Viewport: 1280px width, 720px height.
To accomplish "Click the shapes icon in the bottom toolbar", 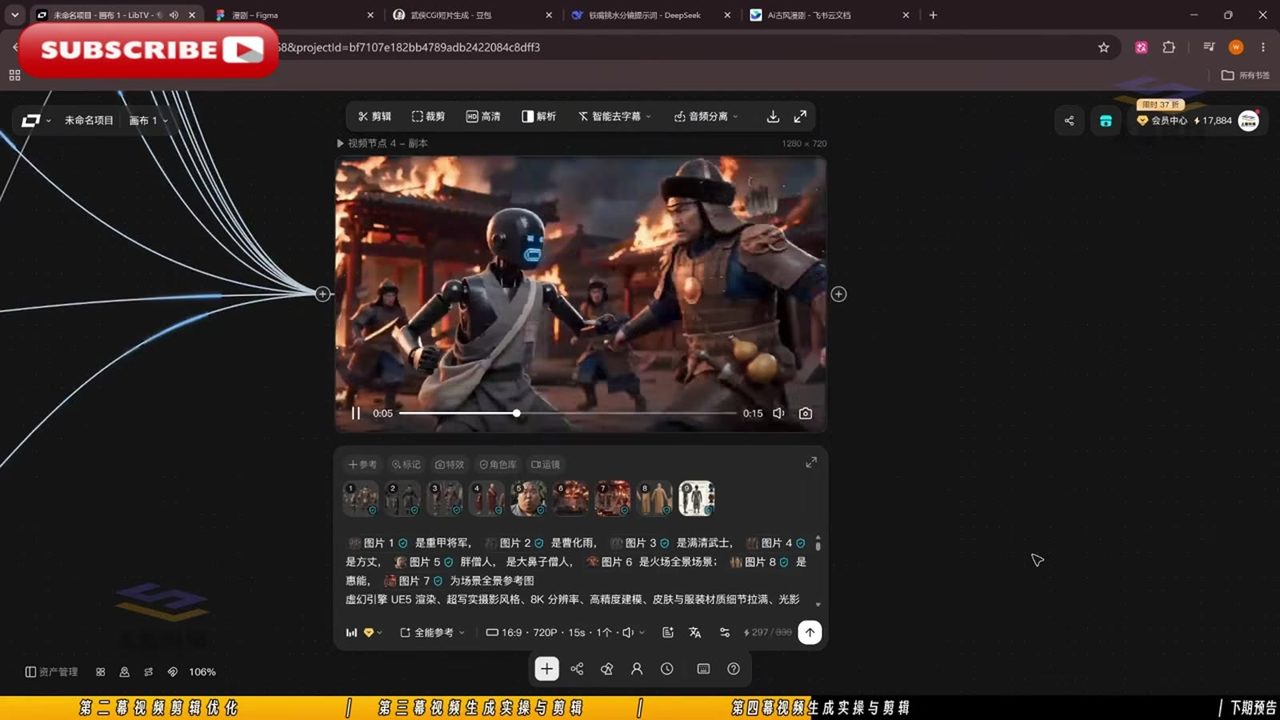I will point(607,669).
